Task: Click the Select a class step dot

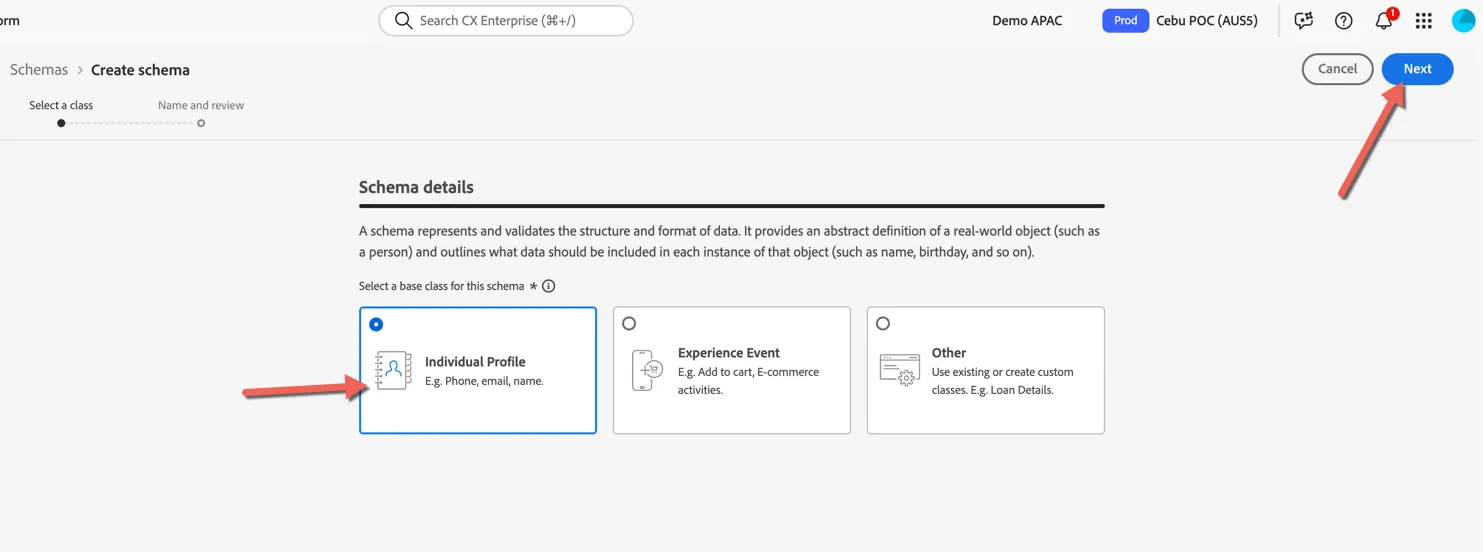Action: click(61, 123)
